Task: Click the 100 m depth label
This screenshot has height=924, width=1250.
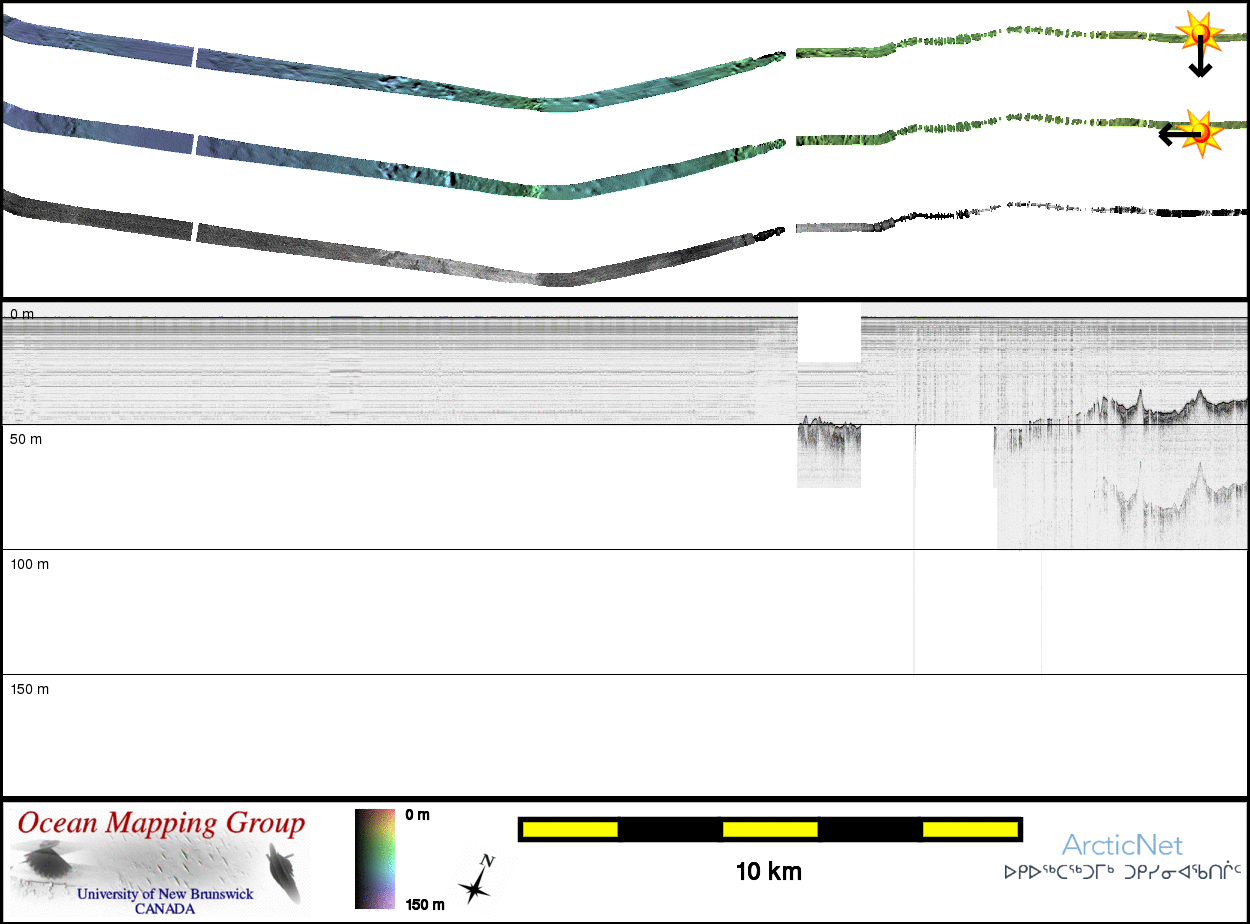Action: 30,565
